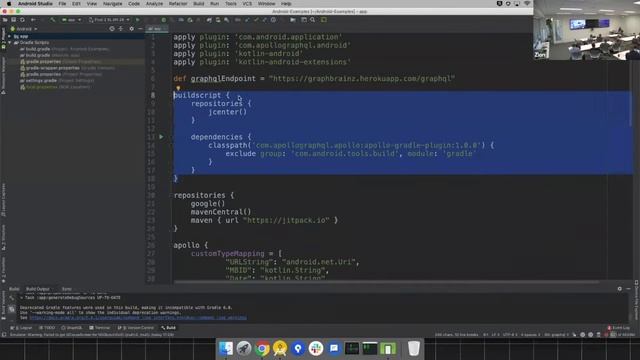
Task: Open Finder from the Dock
Action: (226, 348)
